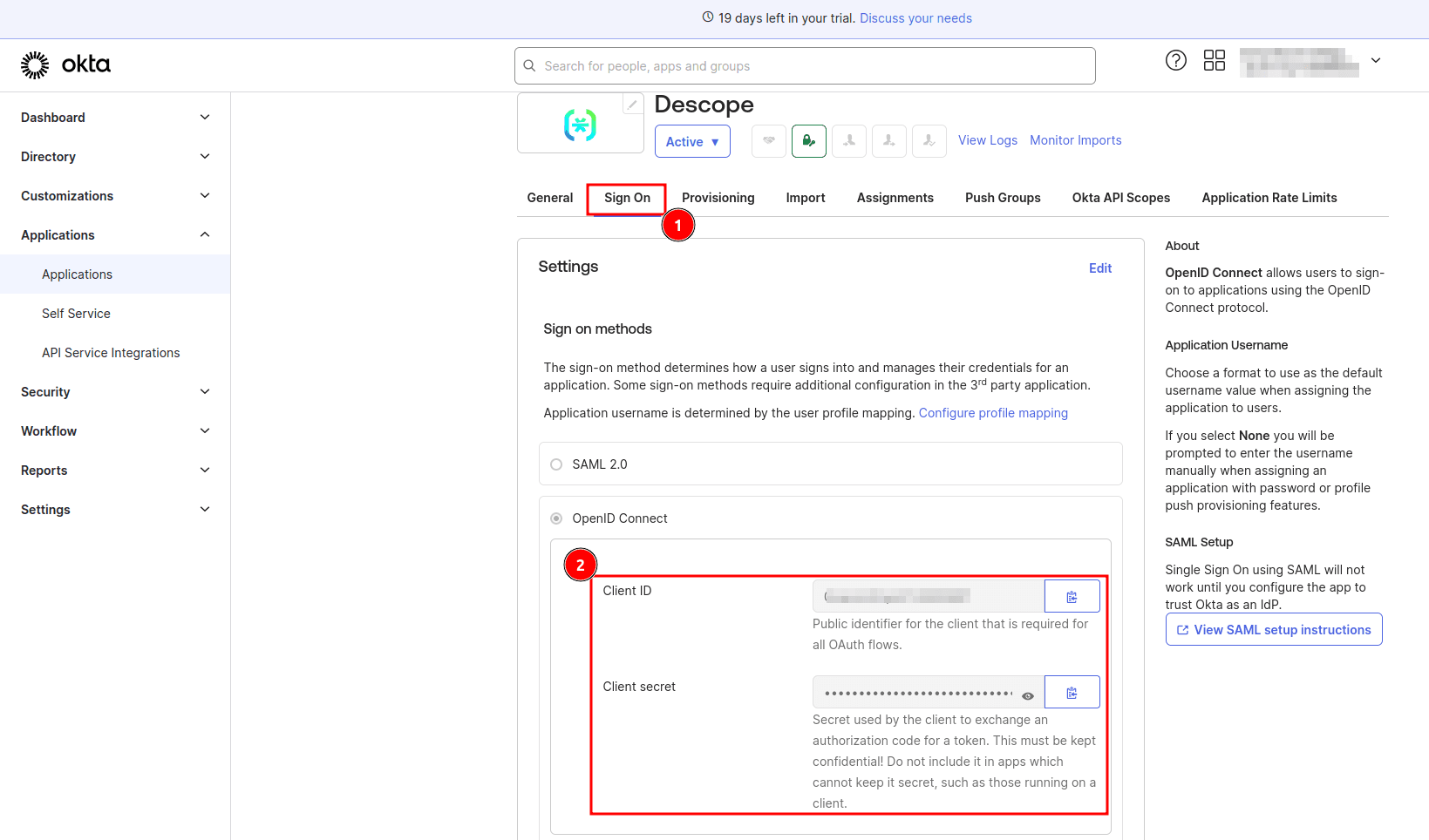Click the Configure profile mapping link

(x=992, y=413)
